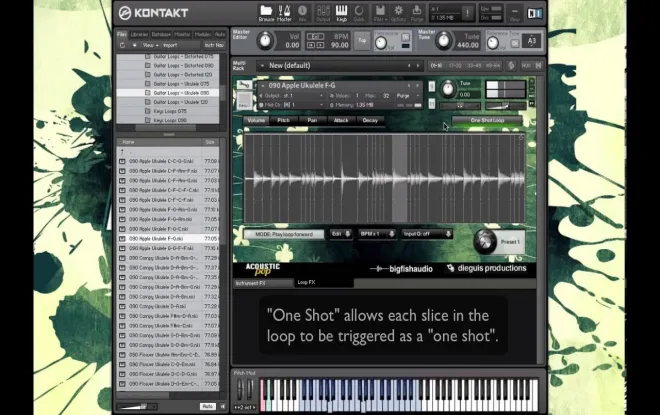Toggle the reference tone On button
The height and width of the screenshot is (415, 660).
click(x=515, y=43)
